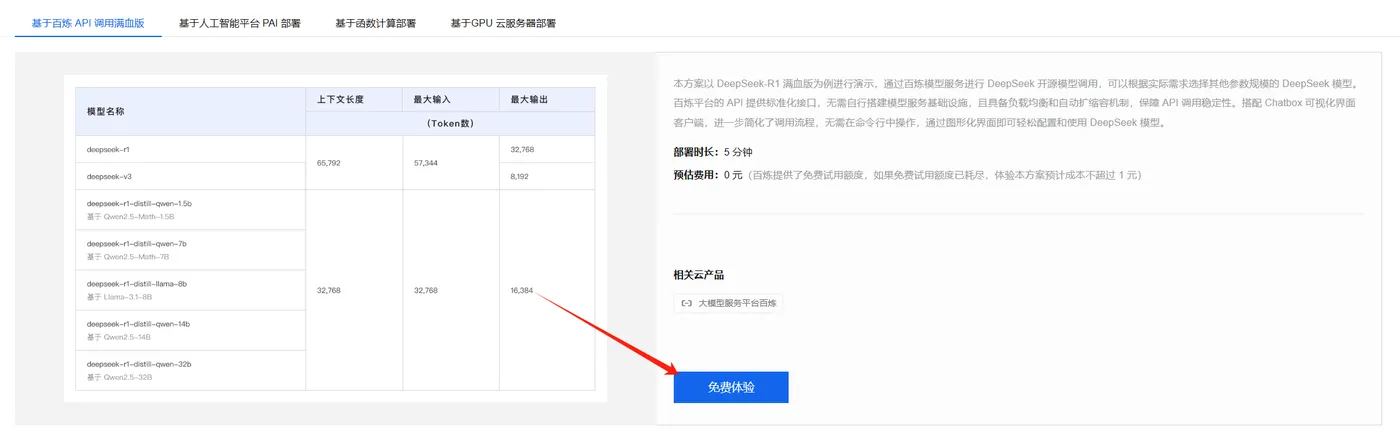The height and width of the screenshot is (437, 1400).
Task: Open the 大模型服务平台百炼 product link
Action: coord(728,302)
